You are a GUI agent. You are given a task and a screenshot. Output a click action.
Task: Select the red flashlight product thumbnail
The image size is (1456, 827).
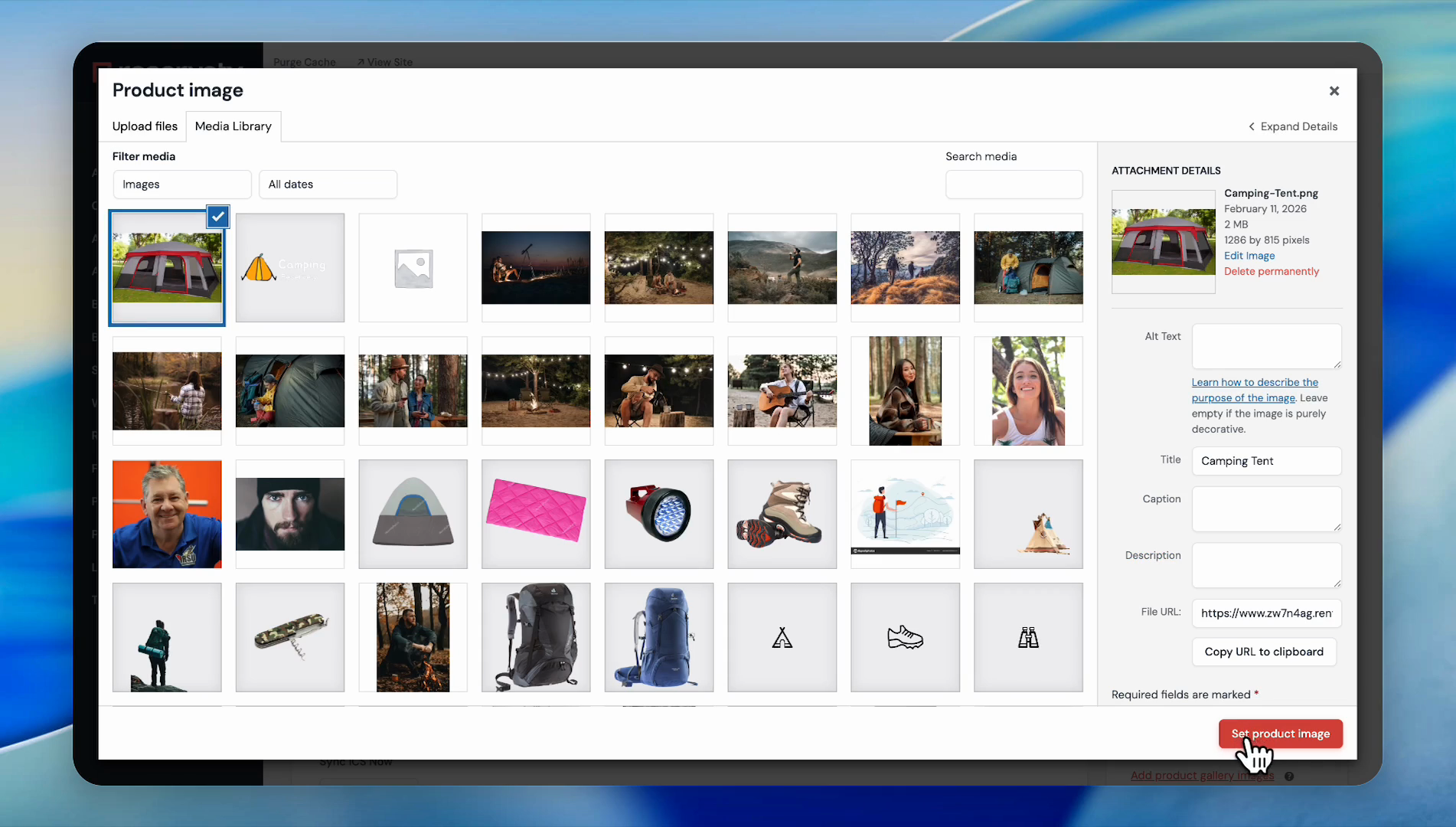click(659, 515)
